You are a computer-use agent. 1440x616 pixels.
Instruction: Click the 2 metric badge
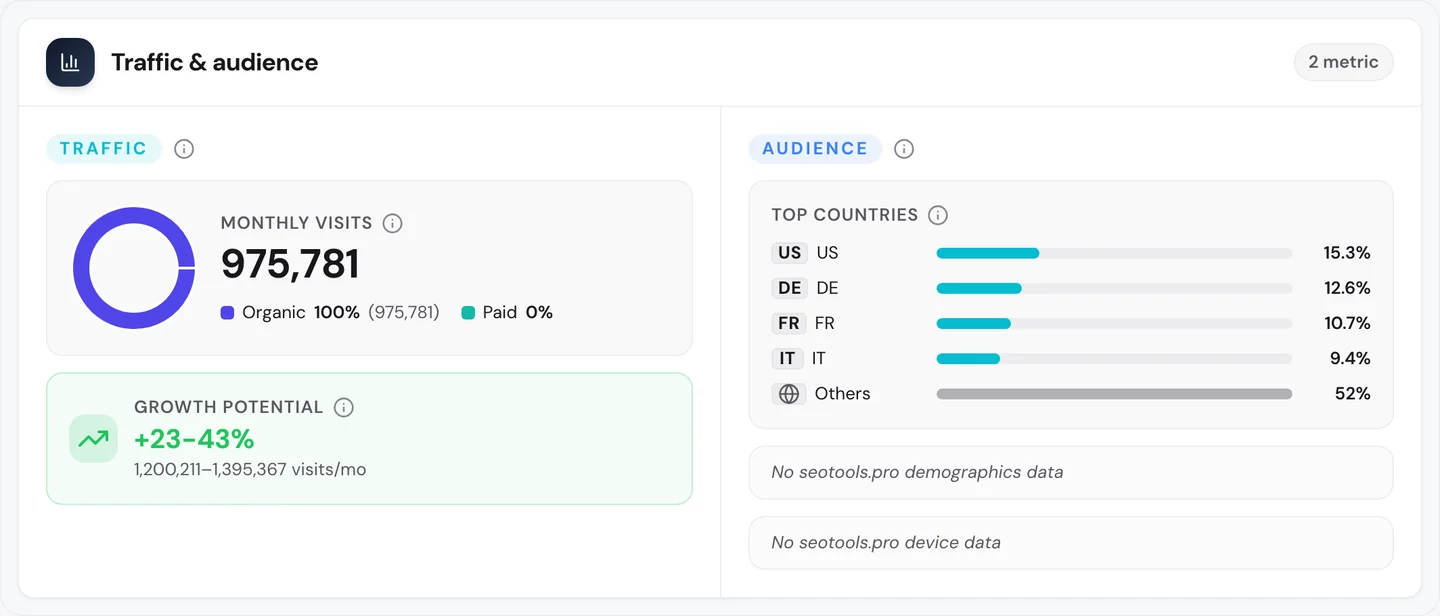click(1343, 62)
